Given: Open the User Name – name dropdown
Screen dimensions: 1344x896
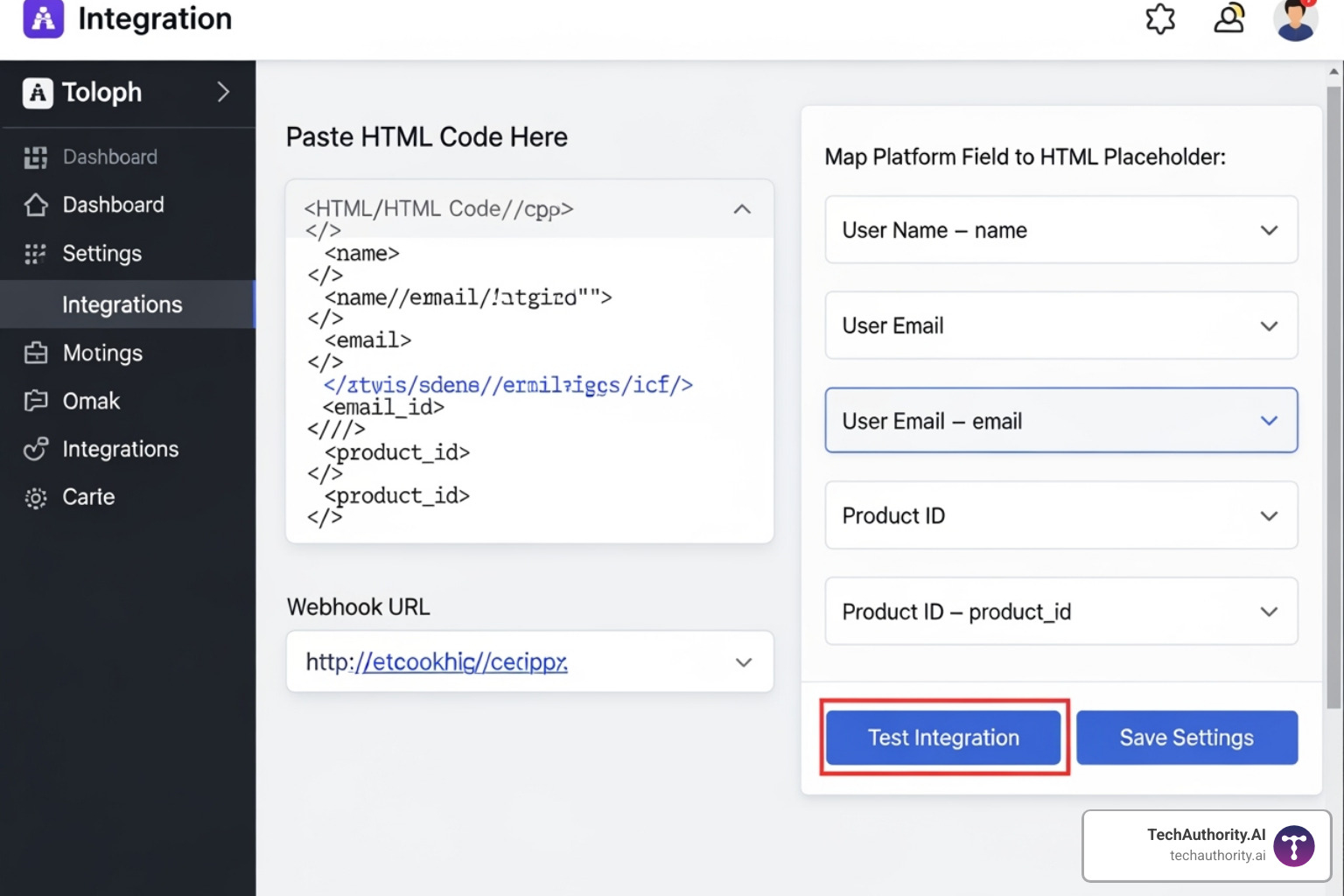Looking at the screenshot, I should coord(1269,230).
